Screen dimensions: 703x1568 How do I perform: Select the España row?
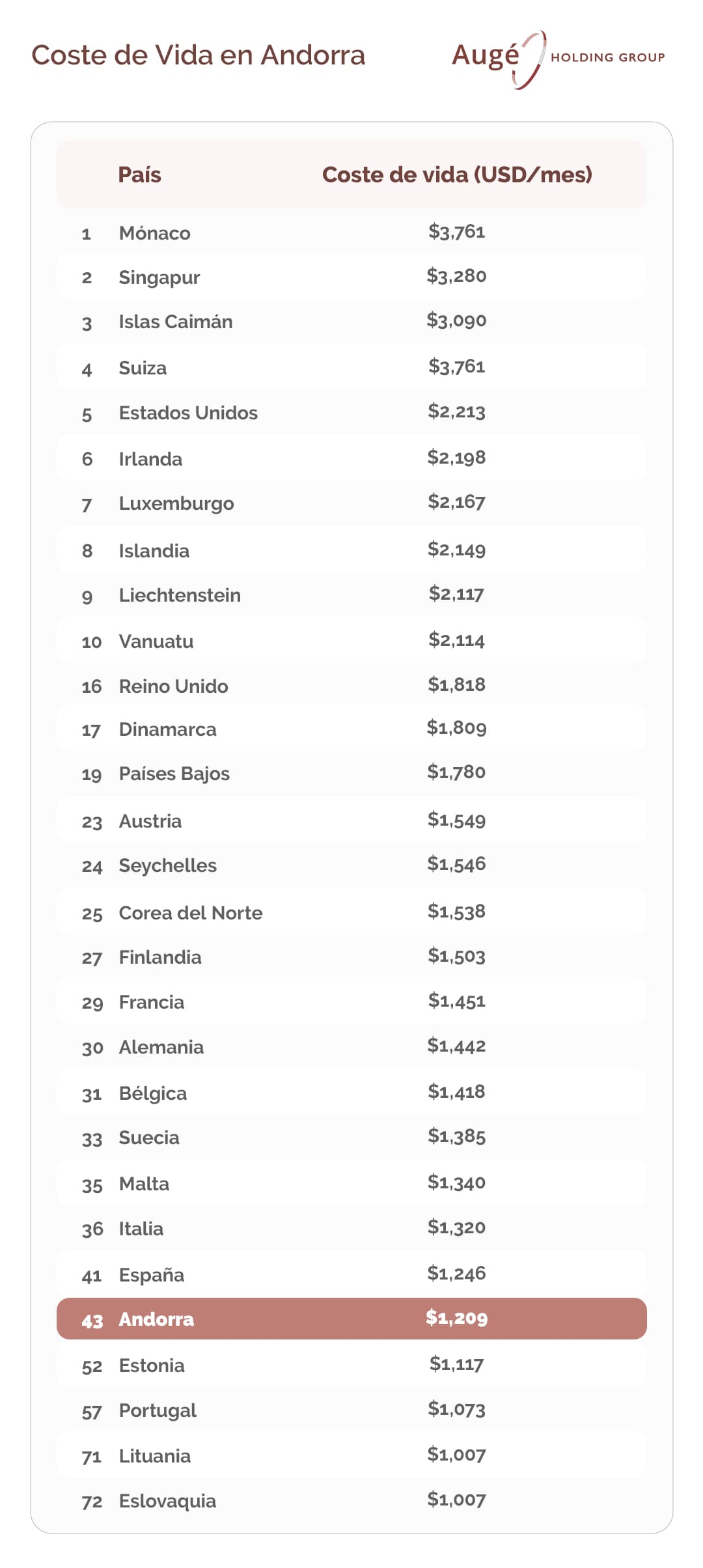pyautogui.click(x=351, y=1275)
